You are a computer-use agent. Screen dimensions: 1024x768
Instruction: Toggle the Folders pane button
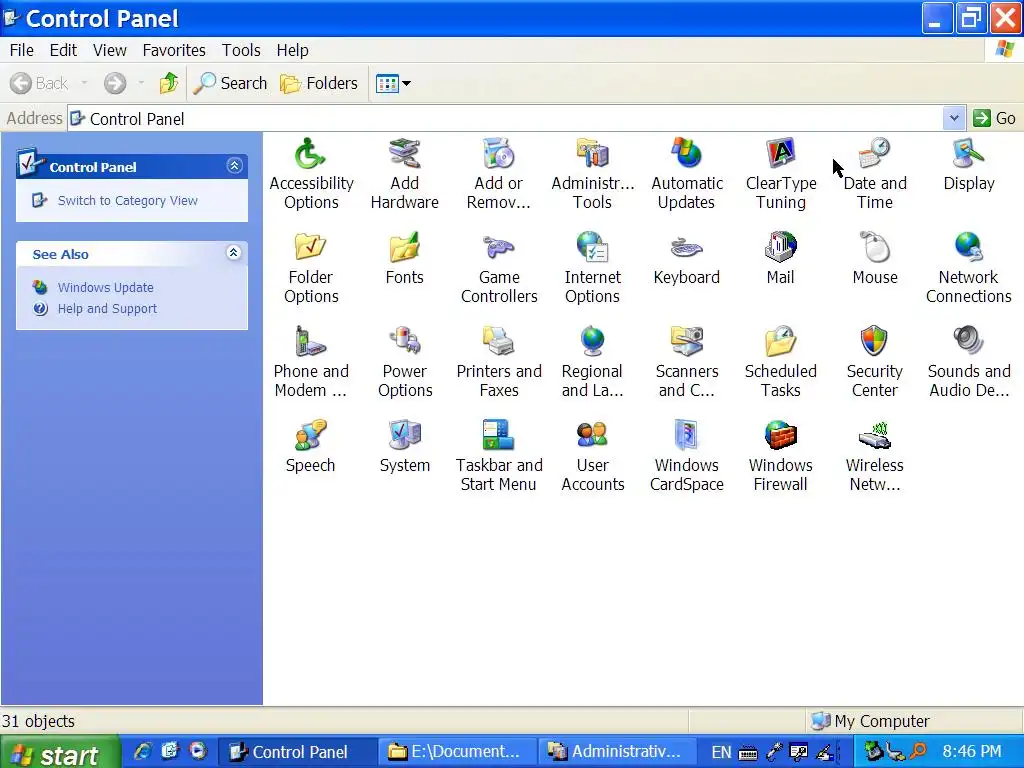(x=319, y=83)
